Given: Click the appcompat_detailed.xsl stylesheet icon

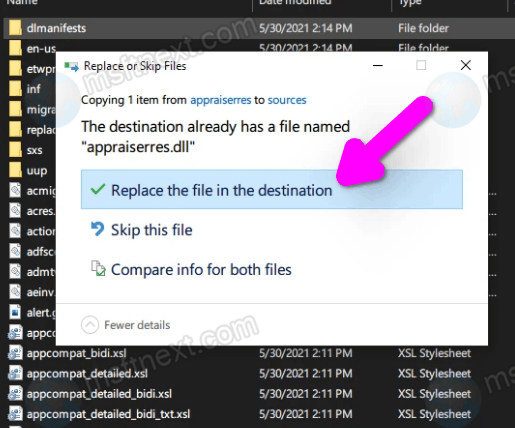Looking at the screenshot, I should click(x=15, y=373).
